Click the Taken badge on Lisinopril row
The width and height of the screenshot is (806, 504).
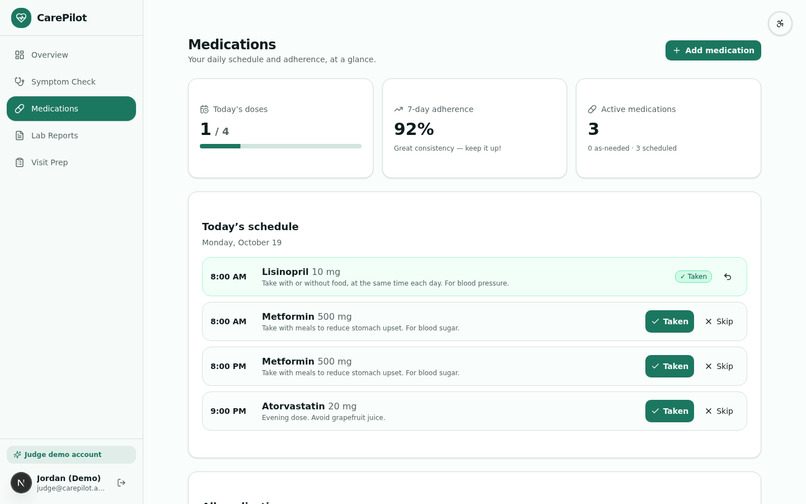click(x=693, y=277)
